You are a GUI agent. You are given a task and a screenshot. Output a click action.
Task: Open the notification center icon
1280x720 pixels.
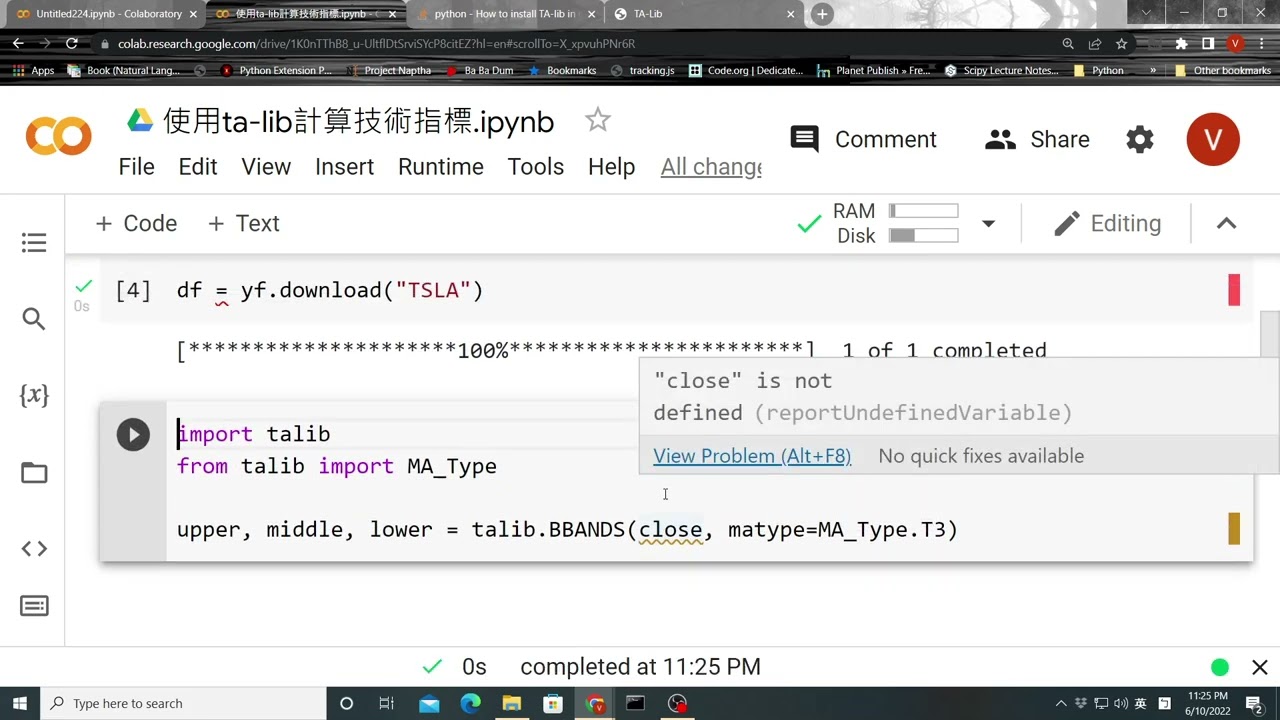(1254, 703)
